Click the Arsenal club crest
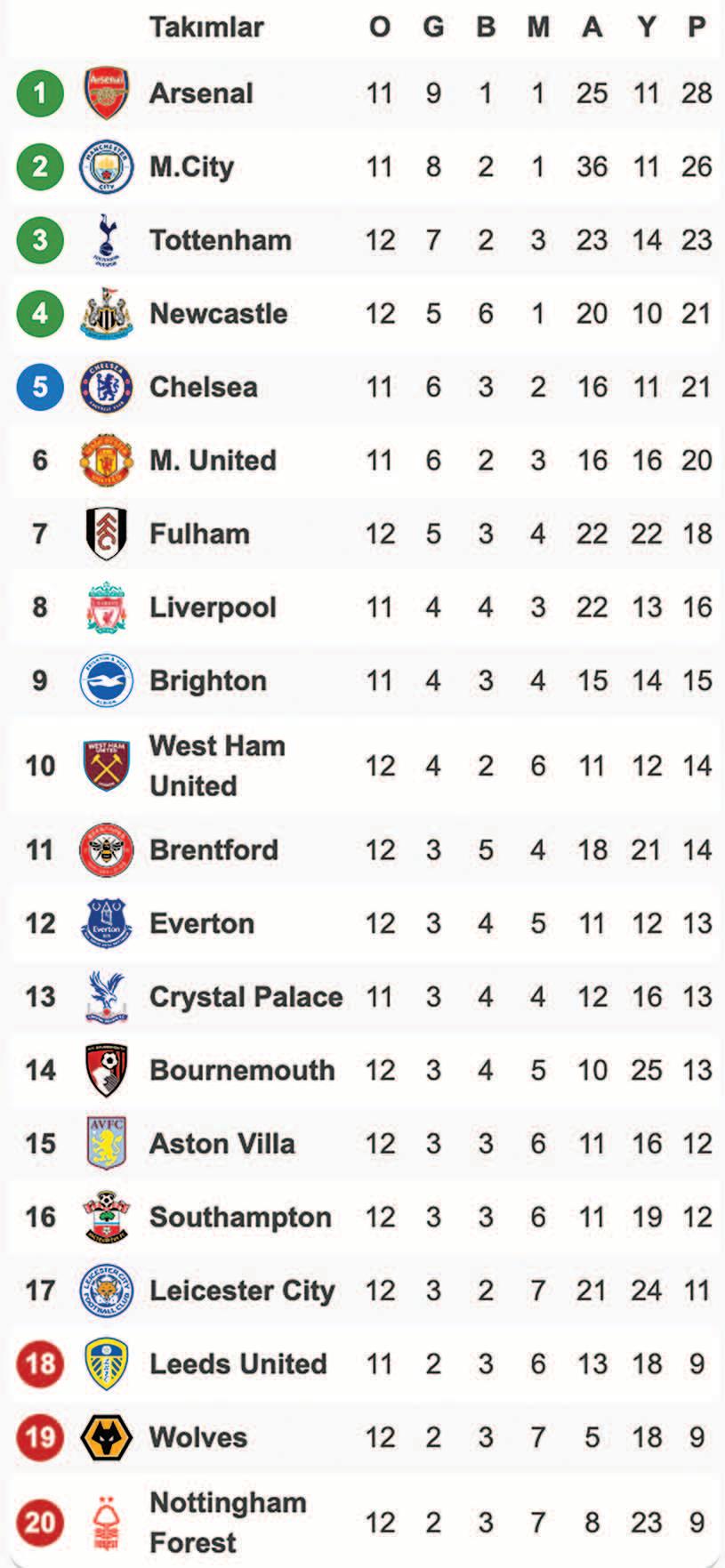 click(107, 92)
